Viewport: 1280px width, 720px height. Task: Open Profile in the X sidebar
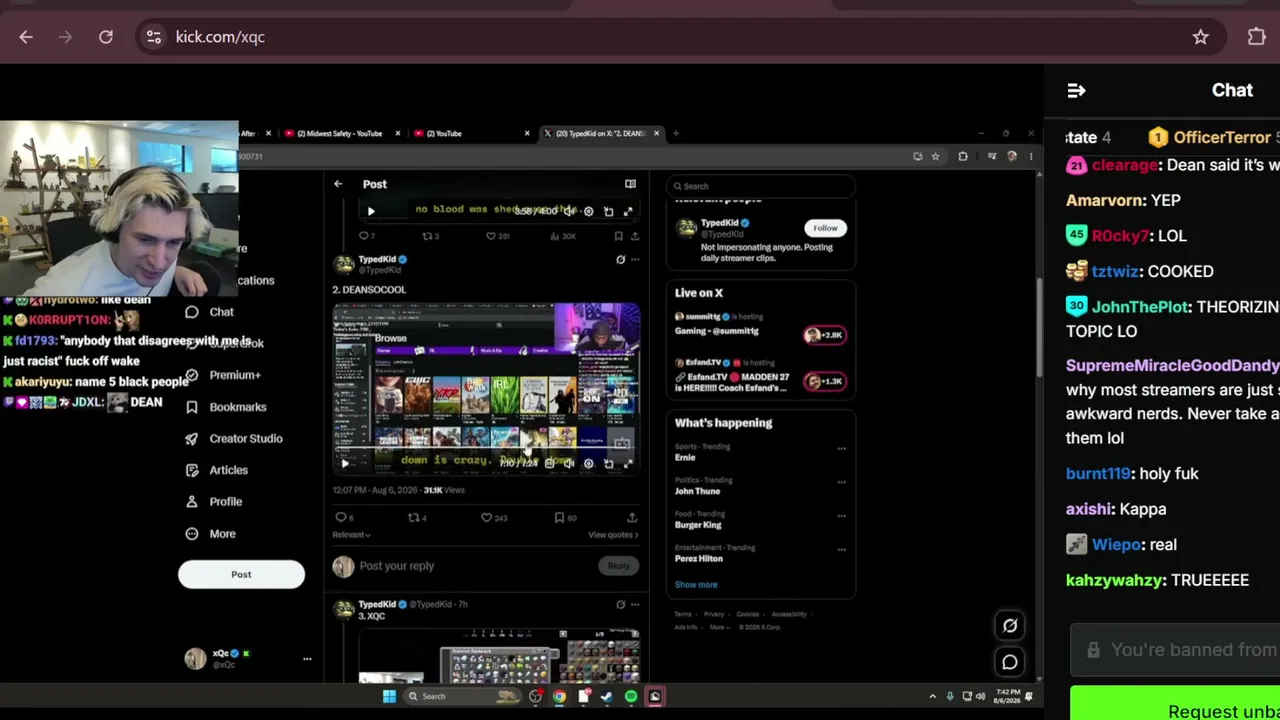tap(213, 502)
